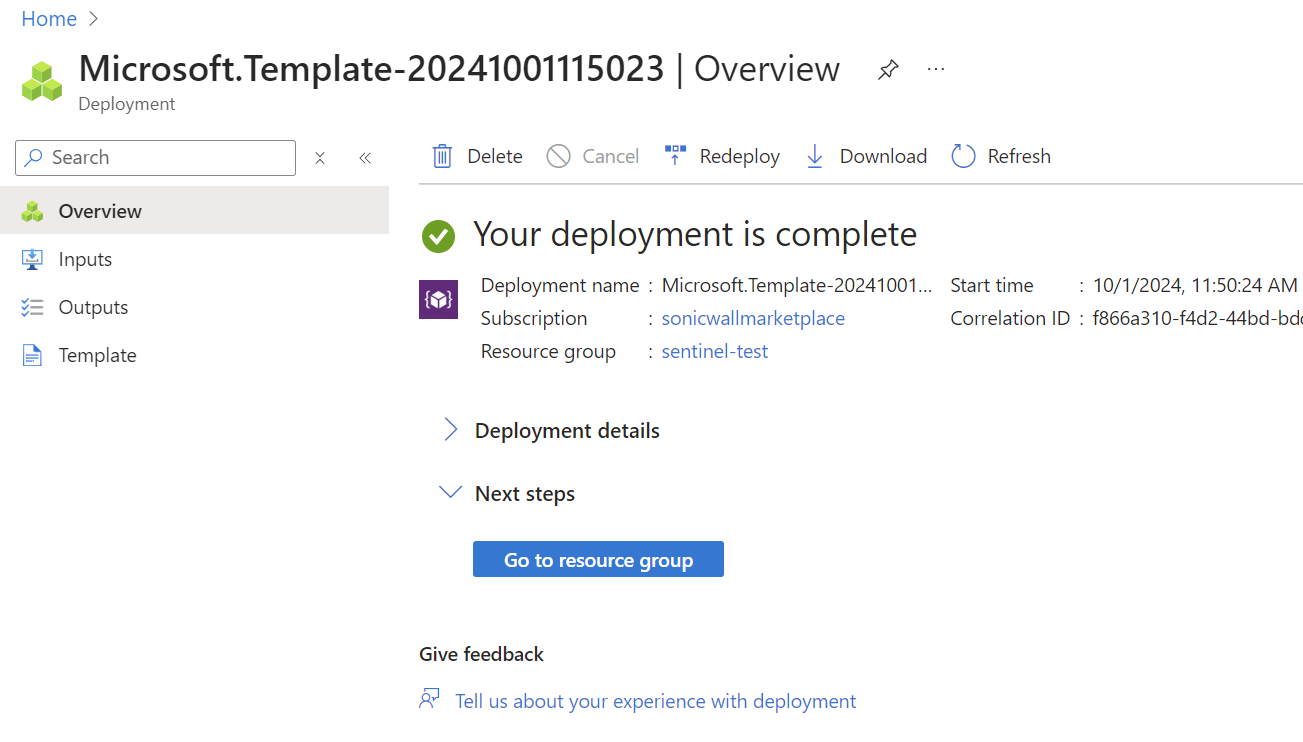
Task: Click the Redeploy icon
Action: pyautogui.click(x=675, y=156)
